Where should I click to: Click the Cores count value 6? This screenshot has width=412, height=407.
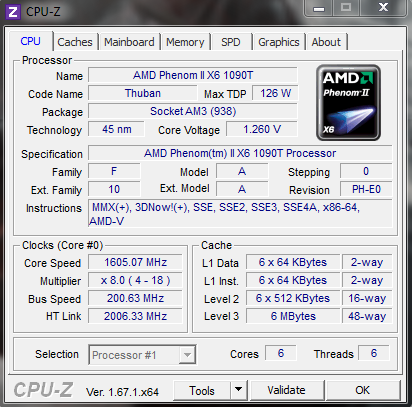point(281,353)
